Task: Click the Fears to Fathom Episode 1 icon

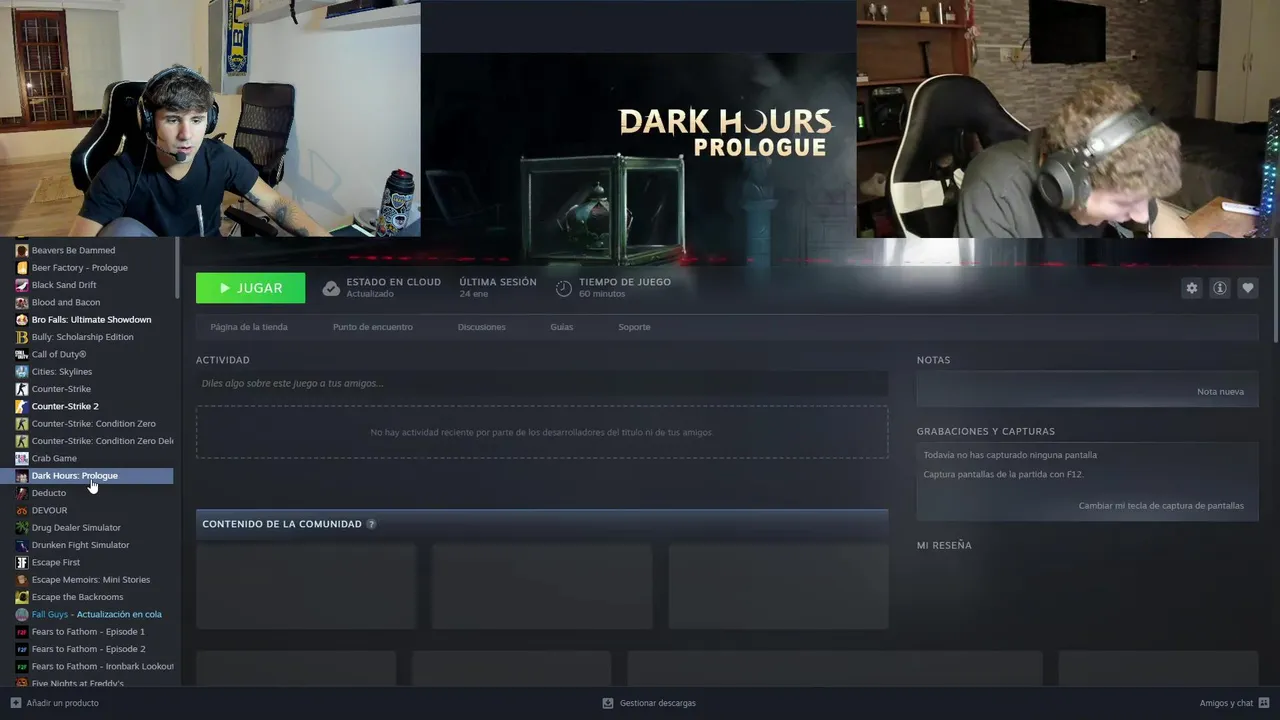Action: 22,632
